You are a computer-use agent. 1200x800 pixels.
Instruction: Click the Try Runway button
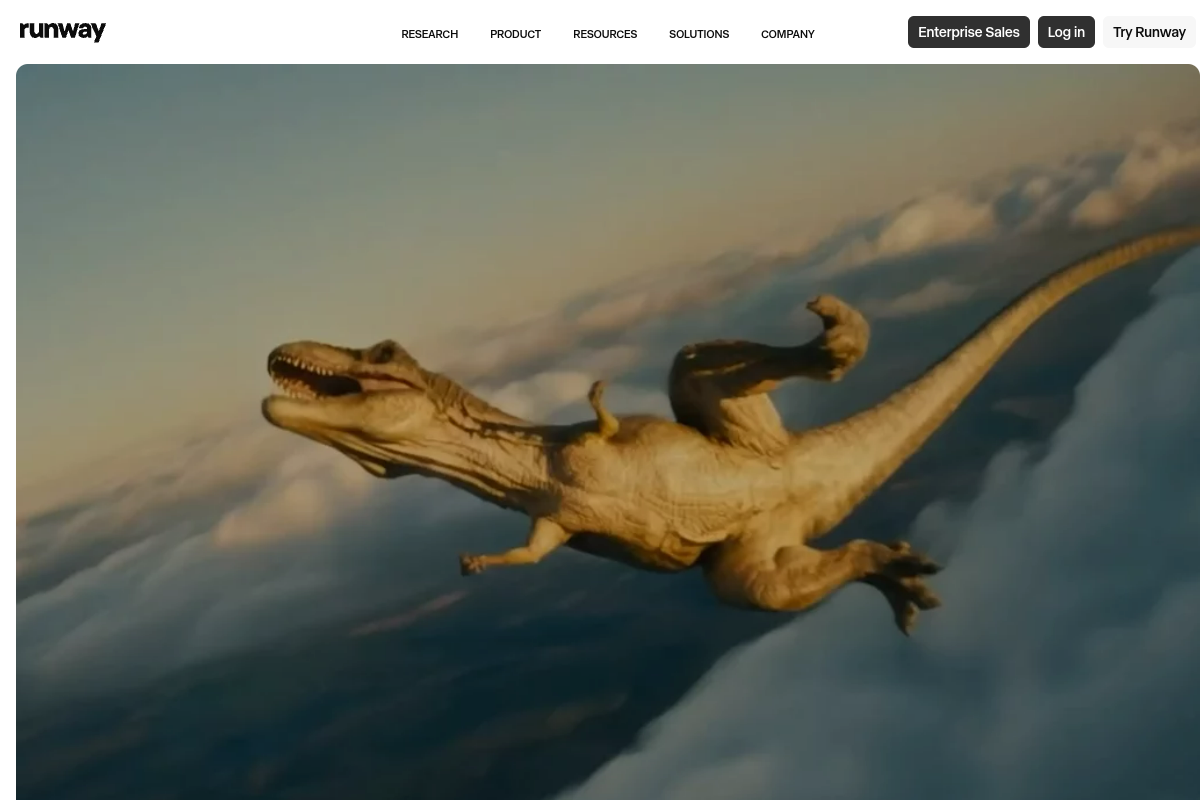coord(1148,32)
